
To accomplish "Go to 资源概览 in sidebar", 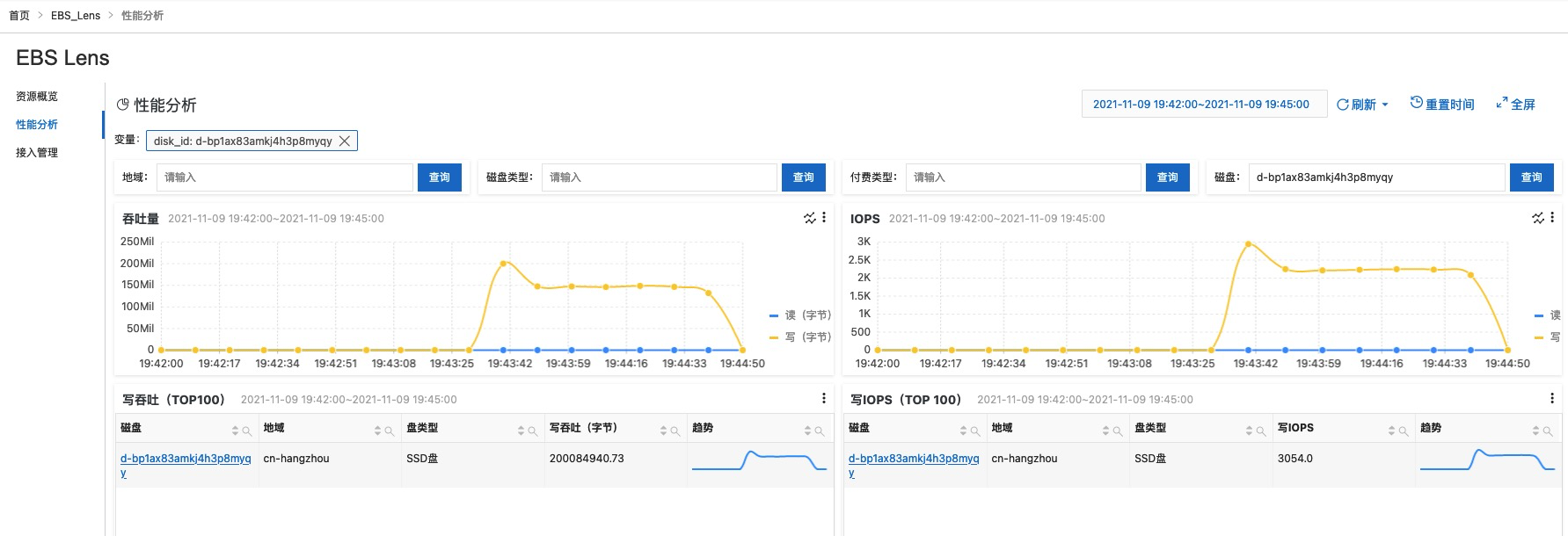I will pos(37,96).
